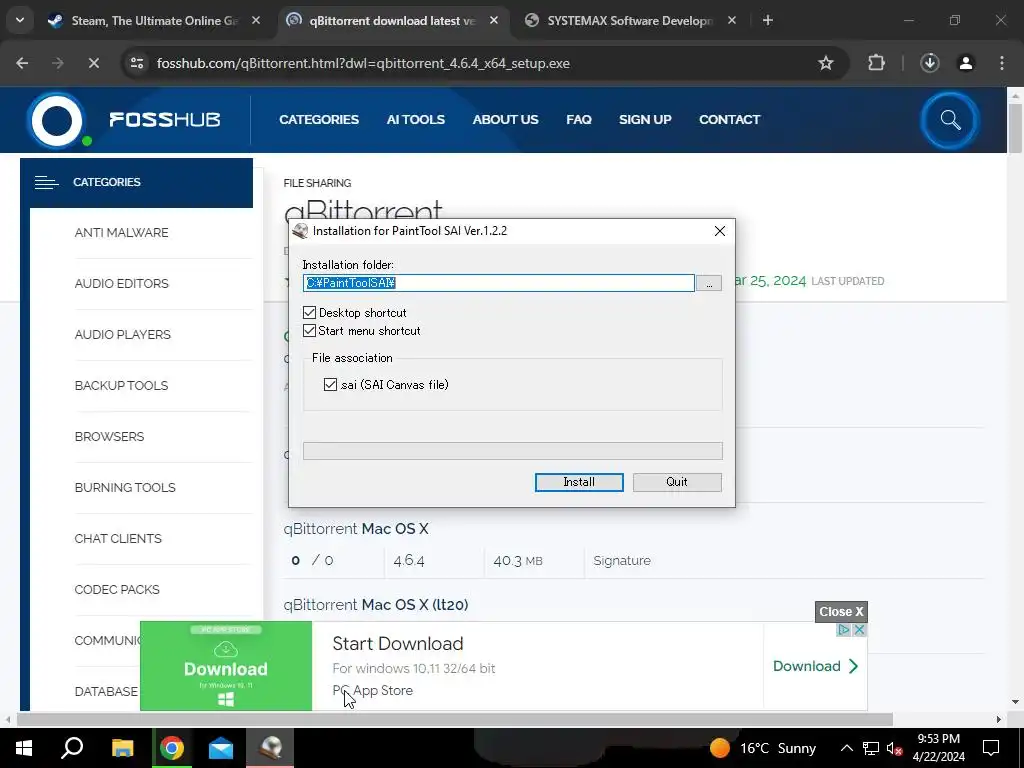The width and height of the screenshot is (1024, 768).
Task: Open Windows taskbar search
Action: [x=72, y=748]
